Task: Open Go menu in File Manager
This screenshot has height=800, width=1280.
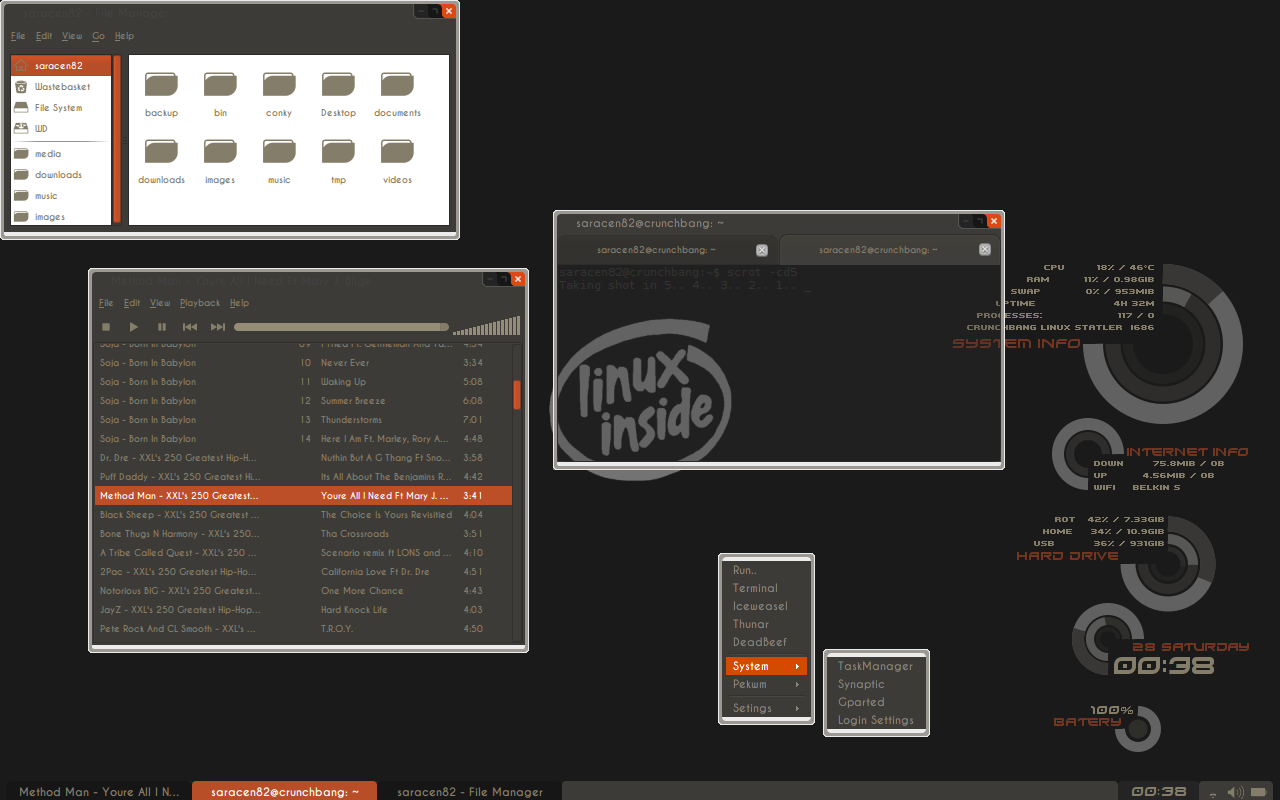Action: tap(98, 36)
